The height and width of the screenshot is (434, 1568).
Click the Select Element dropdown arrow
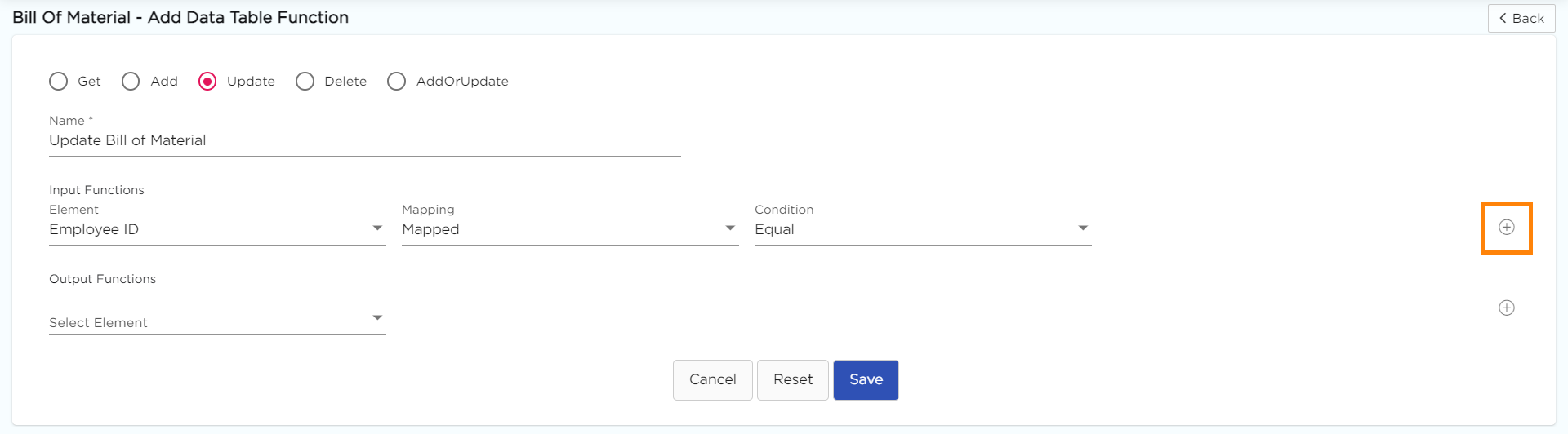[377, 317]
